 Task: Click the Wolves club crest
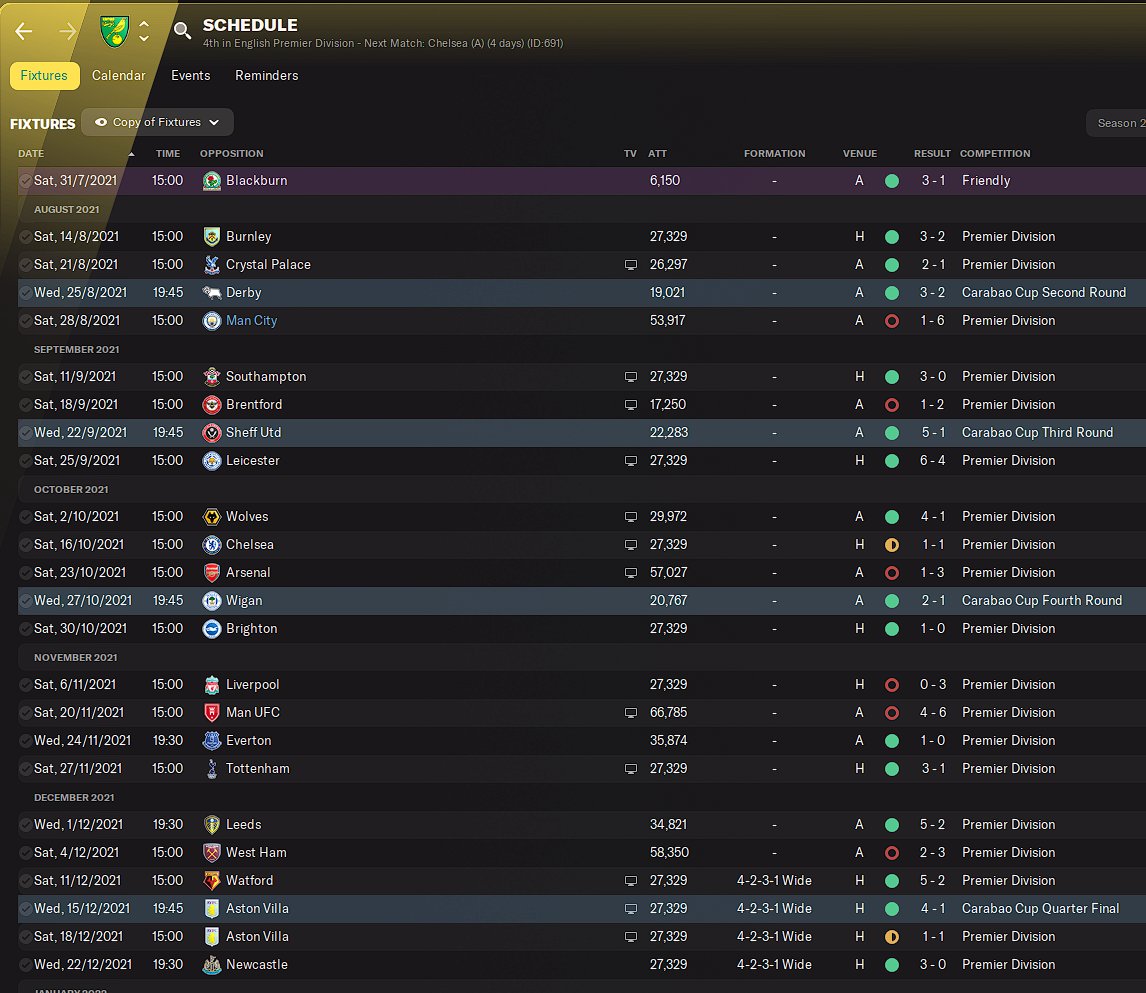pyautogui.click(x=212, y=517)
